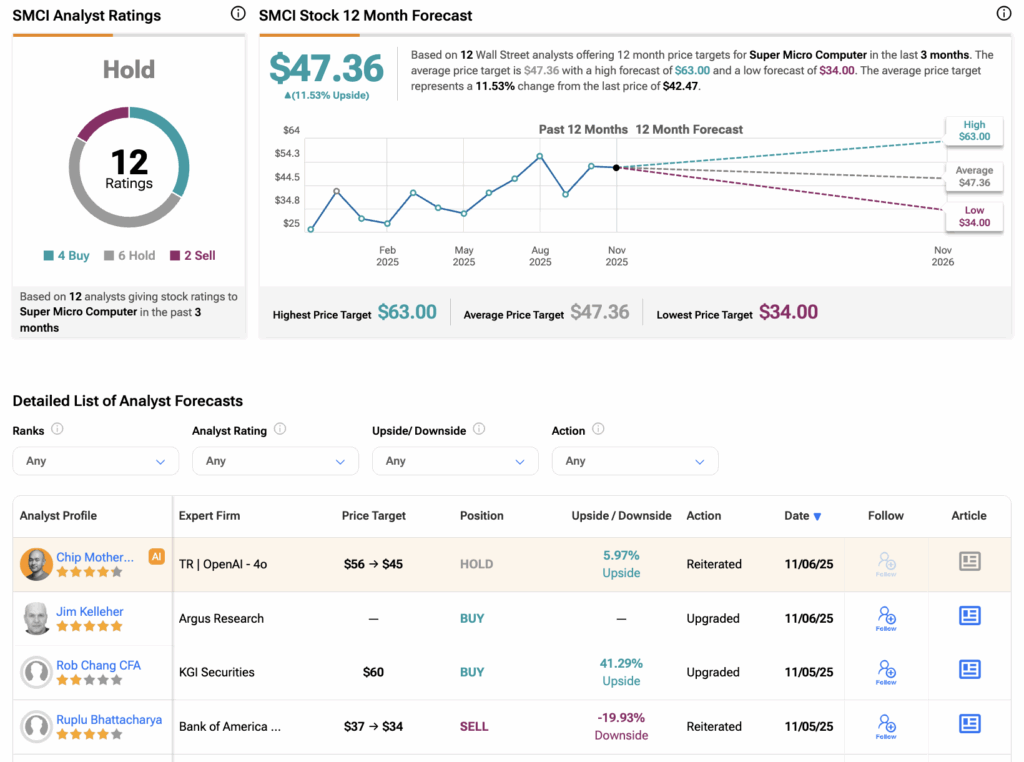Follow analyst Ruplu Bhattacharya
Image resolution: width=1024 pixels, height=762 pixels.
click(886, 725)
